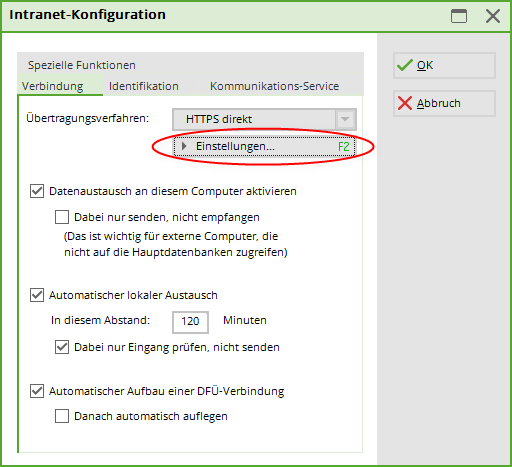Screen dimensions: 512x467
Task: Click the 120 minutes interval field
Action: click(x=190, y=322)
